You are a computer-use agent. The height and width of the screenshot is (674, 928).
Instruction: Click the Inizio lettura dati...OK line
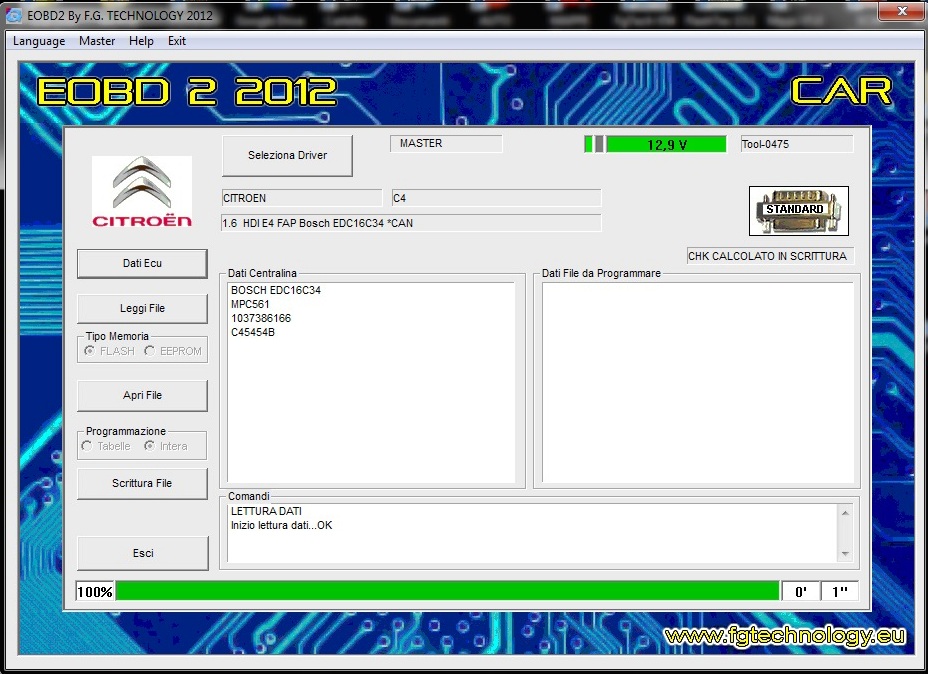coord(282,525)
